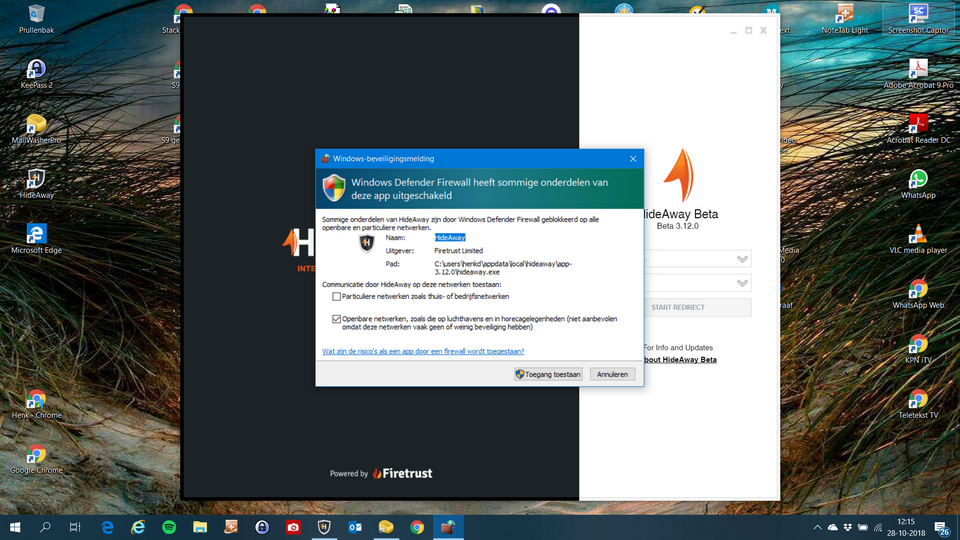Open KPN iTV desktop shortcut
Viewport: 960px width, 540px height.
click(918, 349)
